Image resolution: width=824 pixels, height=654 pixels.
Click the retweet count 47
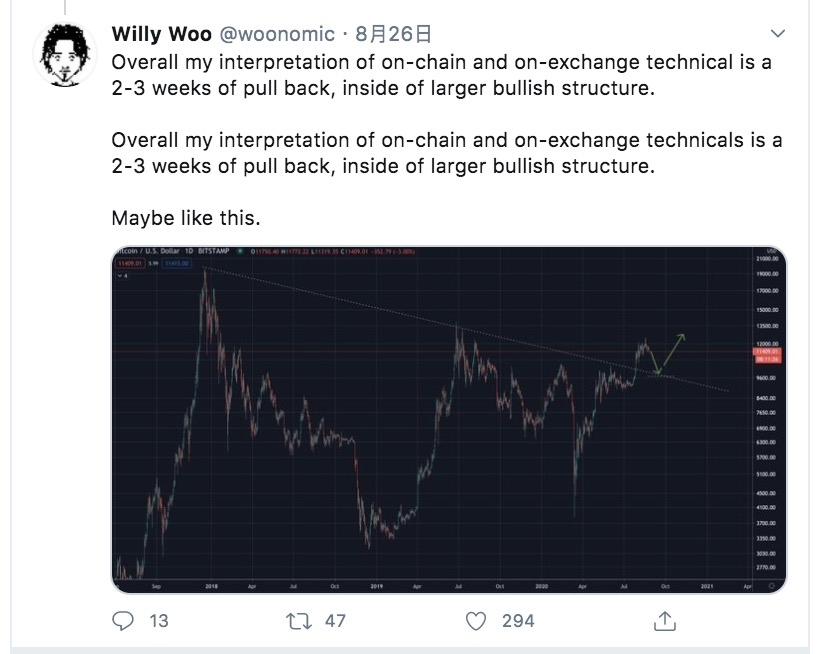[335, 621]
